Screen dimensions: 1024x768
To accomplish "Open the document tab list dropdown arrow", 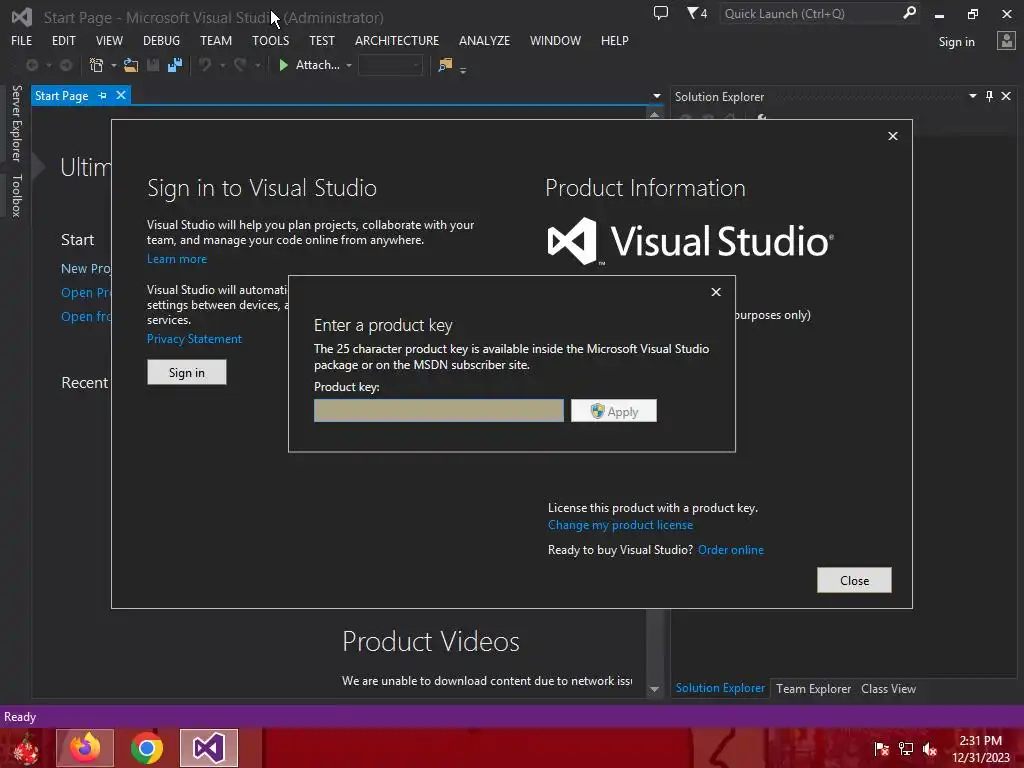I will pyautogui.click(x=656, y=96).
